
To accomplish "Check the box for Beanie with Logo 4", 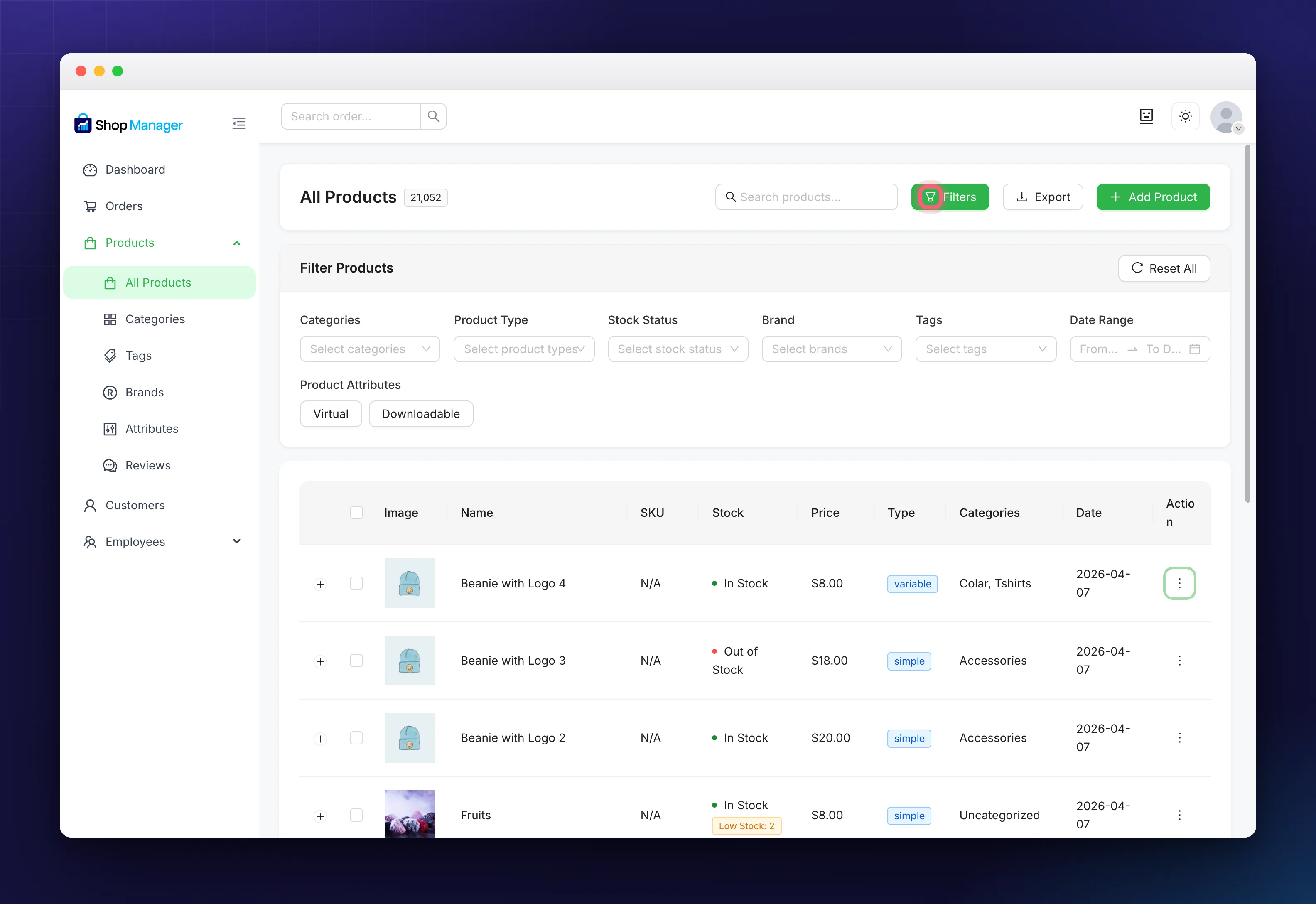I will 356,583.
